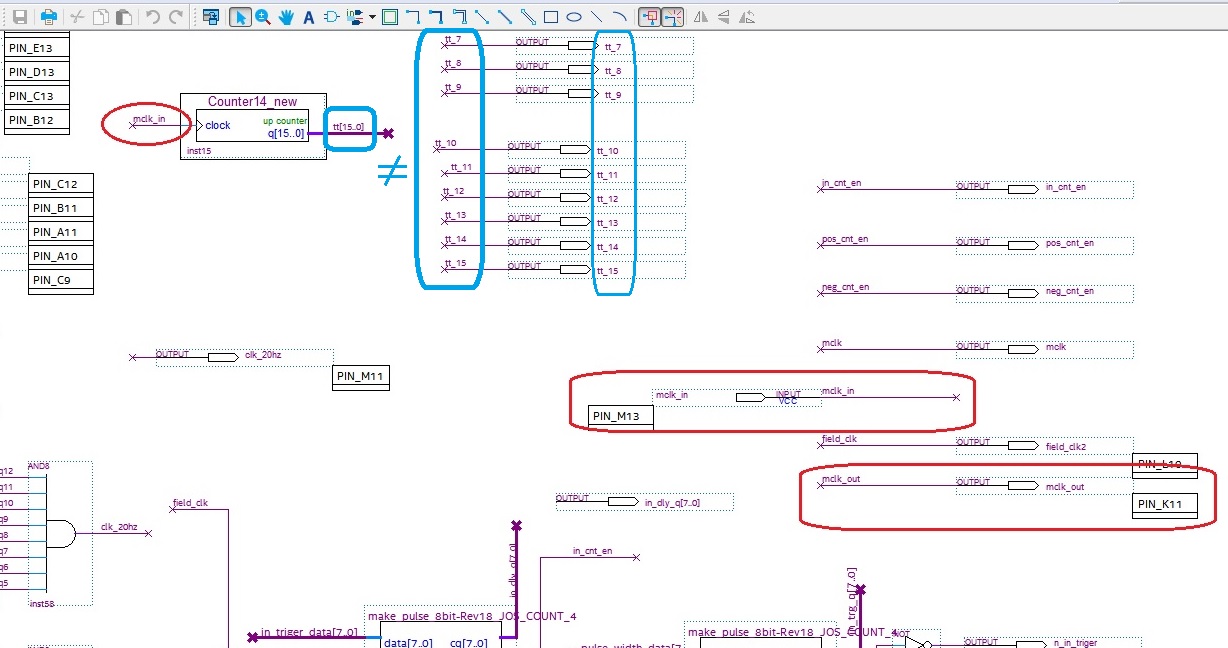Screen dimensions: 1228x648
Task: Select the Diagonal Node tool
Action: (x=482, y=17)
